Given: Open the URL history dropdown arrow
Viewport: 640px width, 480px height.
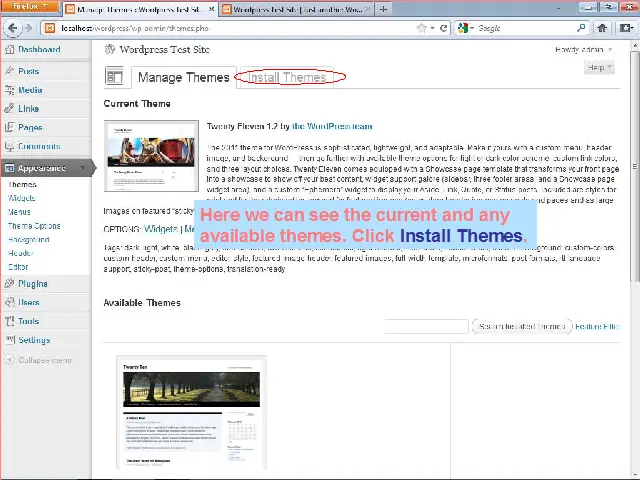Looking at the screenshot, I should coord(433,28).
